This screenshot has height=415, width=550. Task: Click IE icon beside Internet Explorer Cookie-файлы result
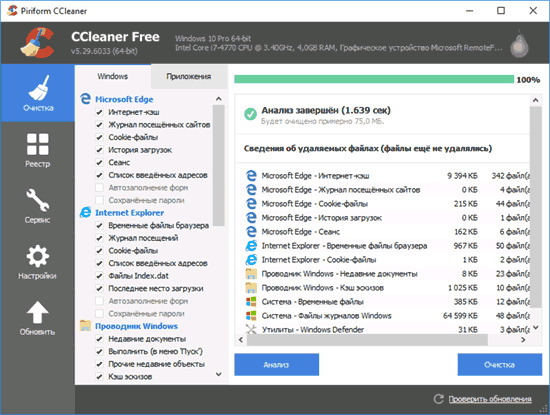click(x=251, y=260)
